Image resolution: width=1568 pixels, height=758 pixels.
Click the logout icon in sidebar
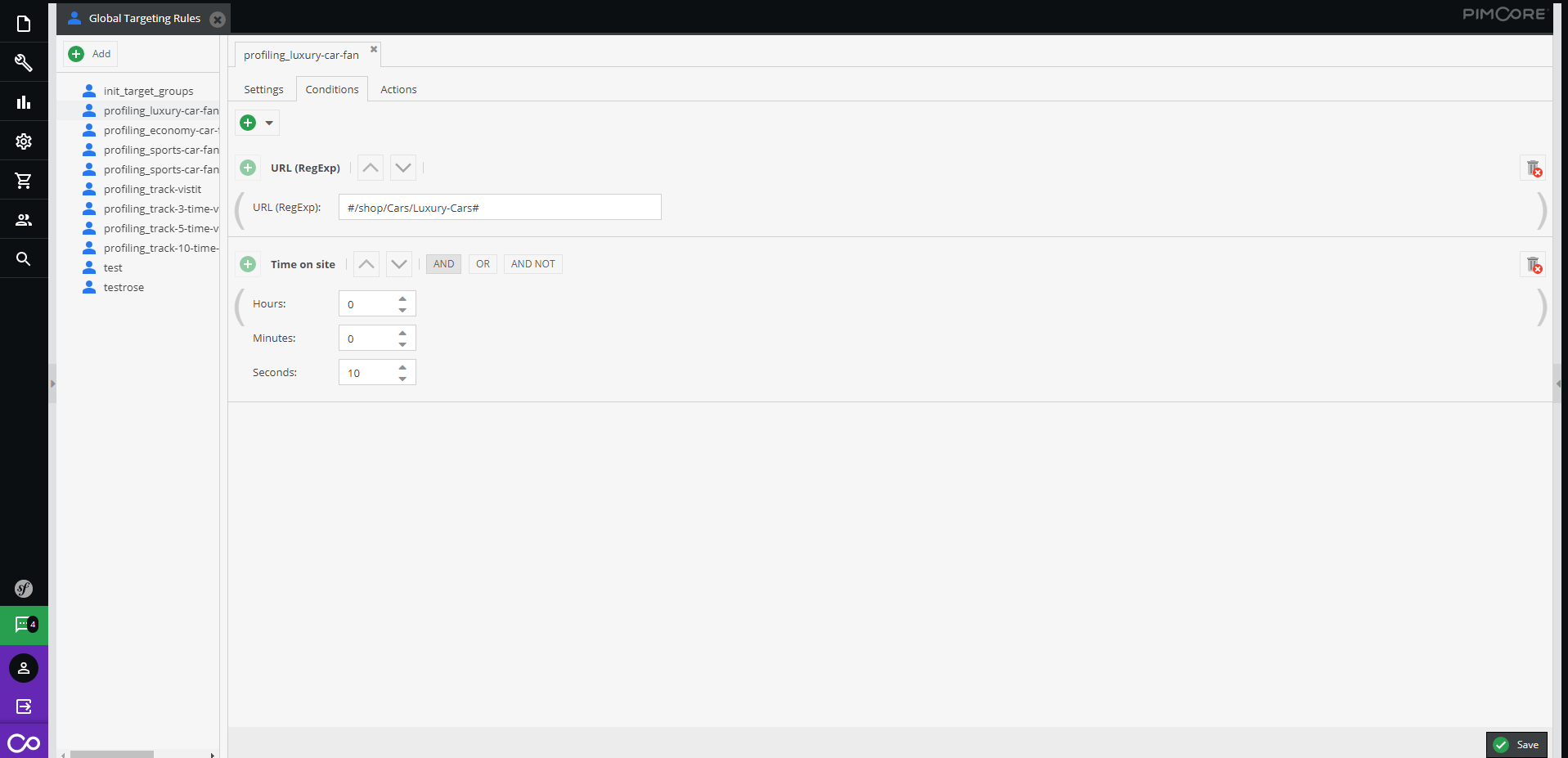24,706
